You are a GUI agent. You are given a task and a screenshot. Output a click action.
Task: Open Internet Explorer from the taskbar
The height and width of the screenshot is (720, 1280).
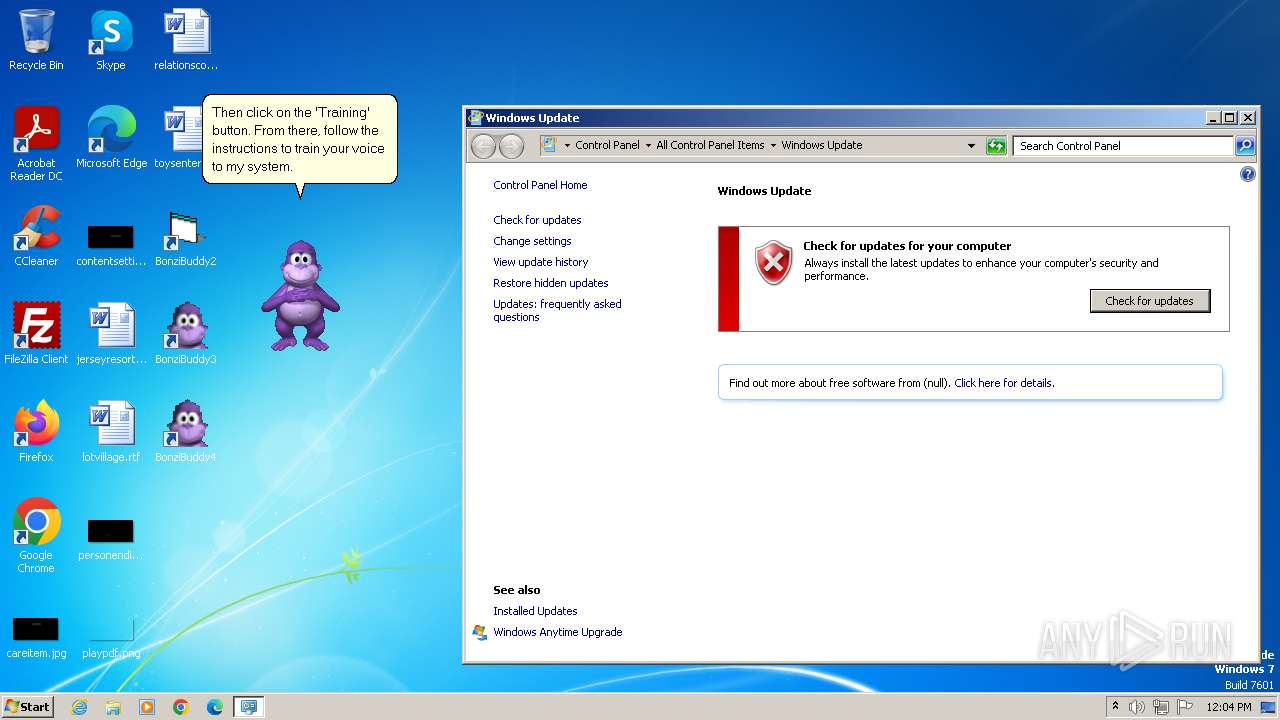[x=80, y=707]
